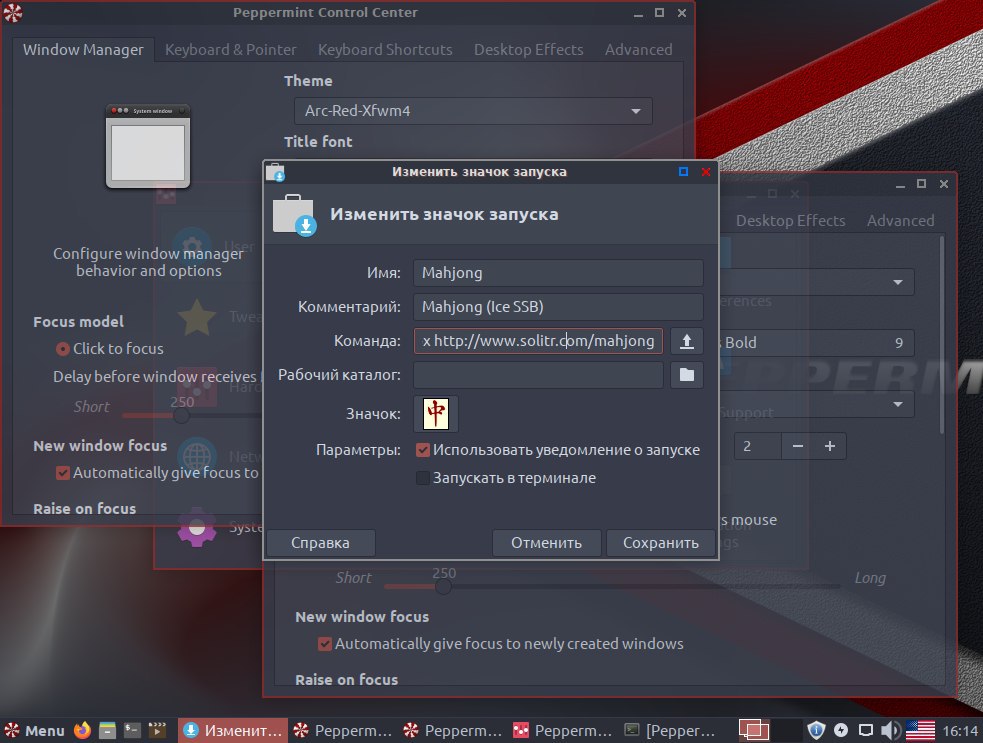This screenshot has height=743, width=983.
Task: Select Window Manager tab in front Control Center
Action: tap(83, 50)
